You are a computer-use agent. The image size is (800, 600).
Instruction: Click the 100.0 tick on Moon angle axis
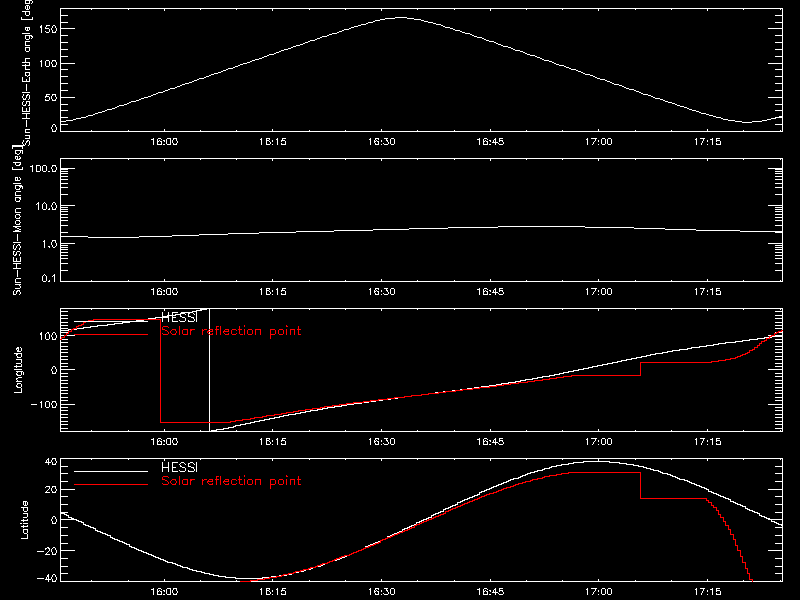(43, 168)
